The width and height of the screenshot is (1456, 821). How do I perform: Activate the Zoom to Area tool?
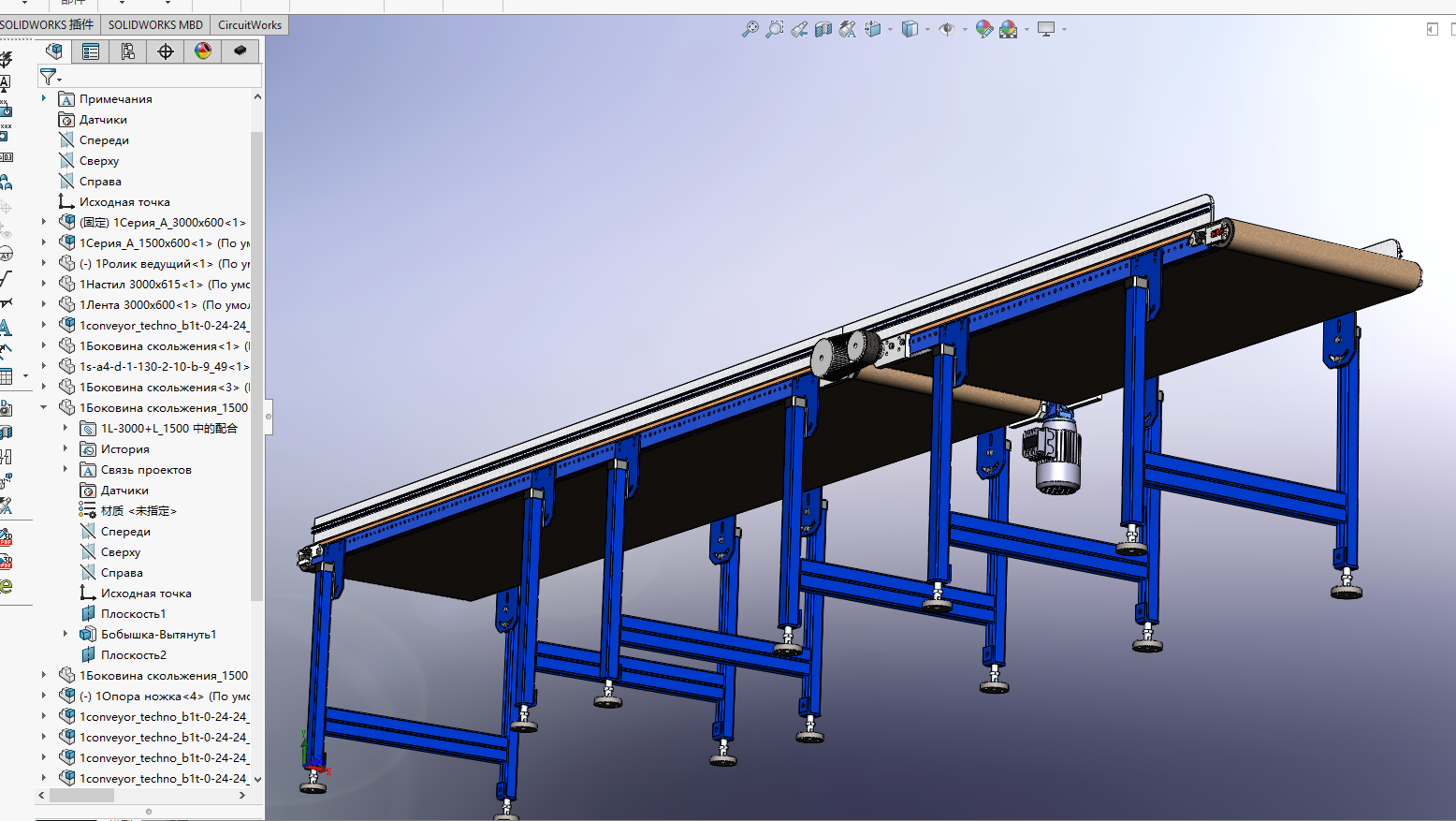(774, 29)
